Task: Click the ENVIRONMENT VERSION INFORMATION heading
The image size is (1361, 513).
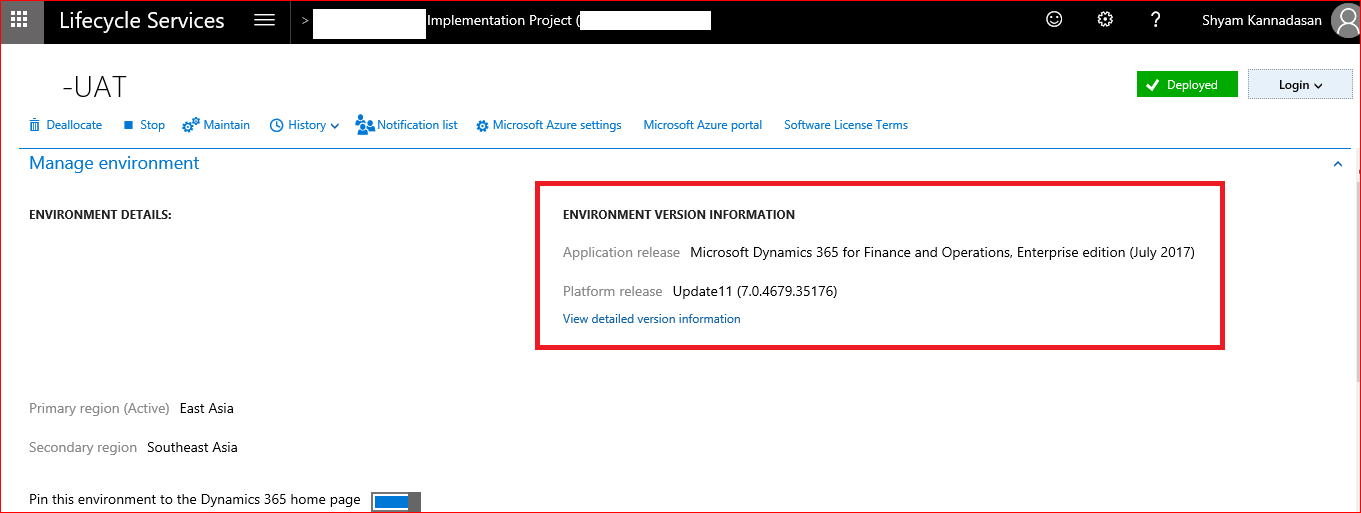Action: [679, 215]
